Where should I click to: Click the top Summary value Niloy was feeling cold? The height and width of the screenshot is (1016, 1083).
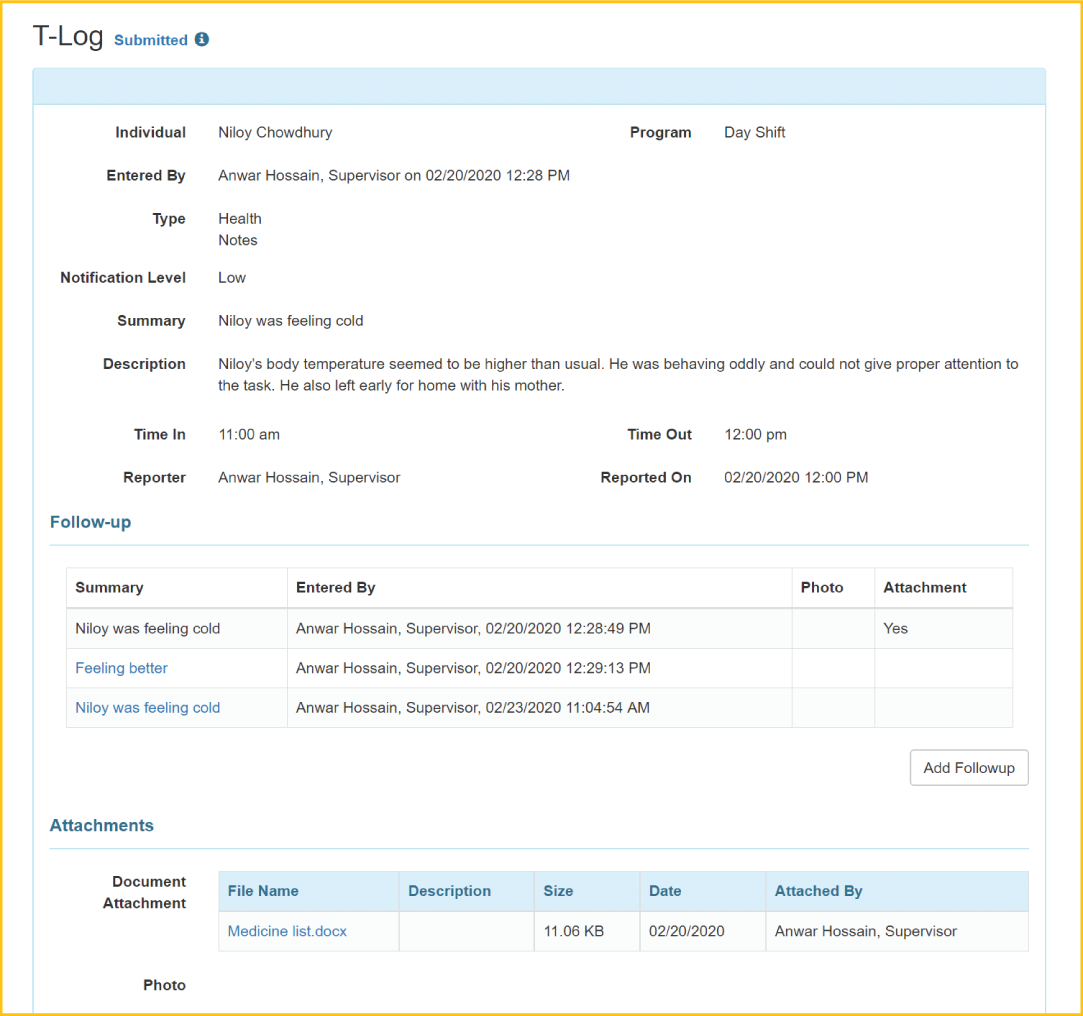tap(291, 320)
